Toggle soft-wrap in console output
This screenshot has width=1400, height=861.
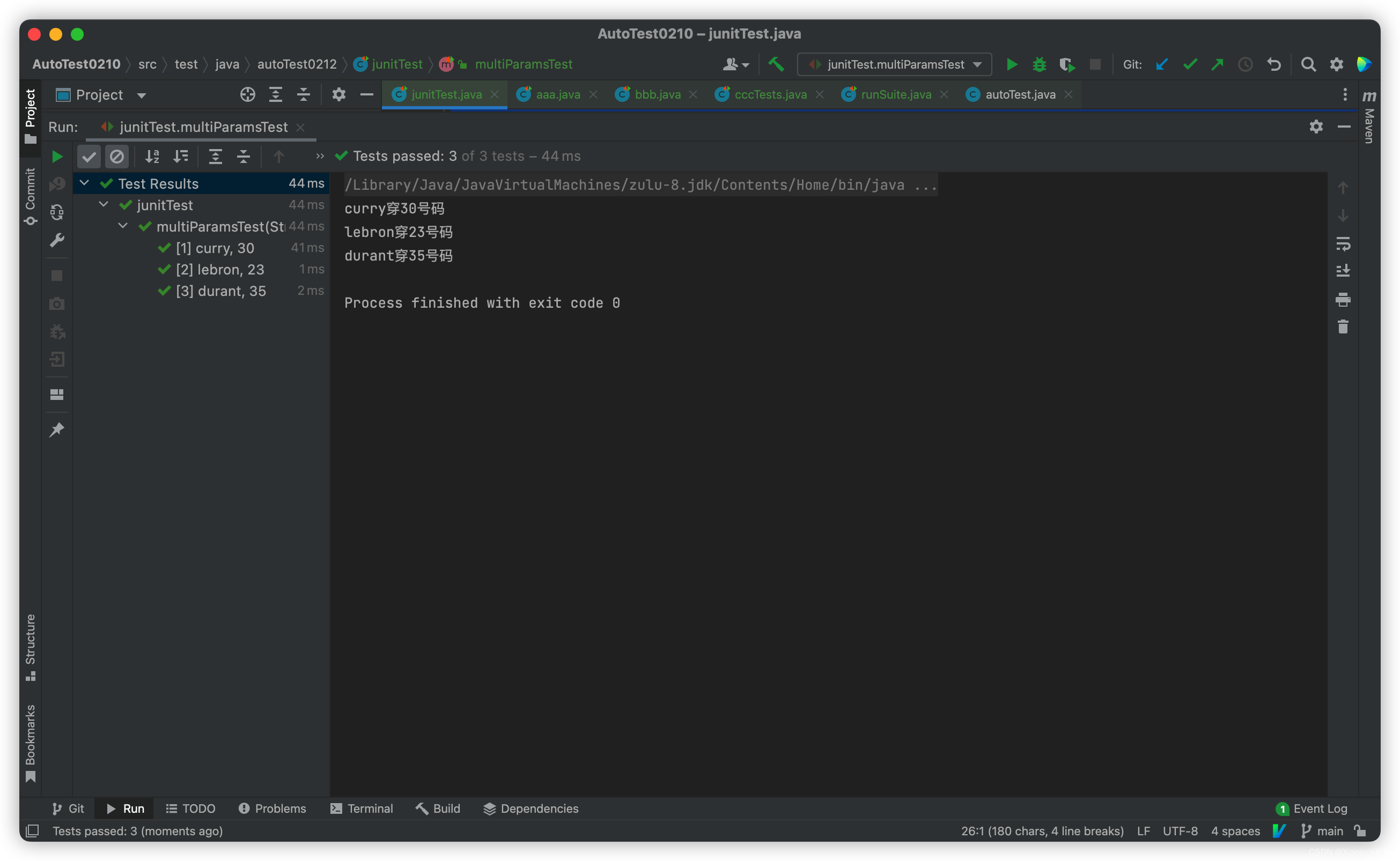click(x=1343, y=244)
